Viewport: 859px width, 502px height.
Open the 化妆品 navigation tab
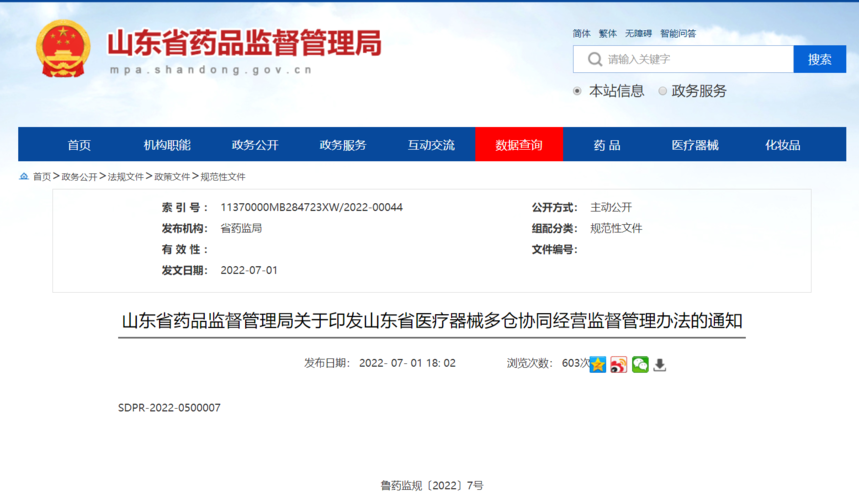[x=783, y=145]
